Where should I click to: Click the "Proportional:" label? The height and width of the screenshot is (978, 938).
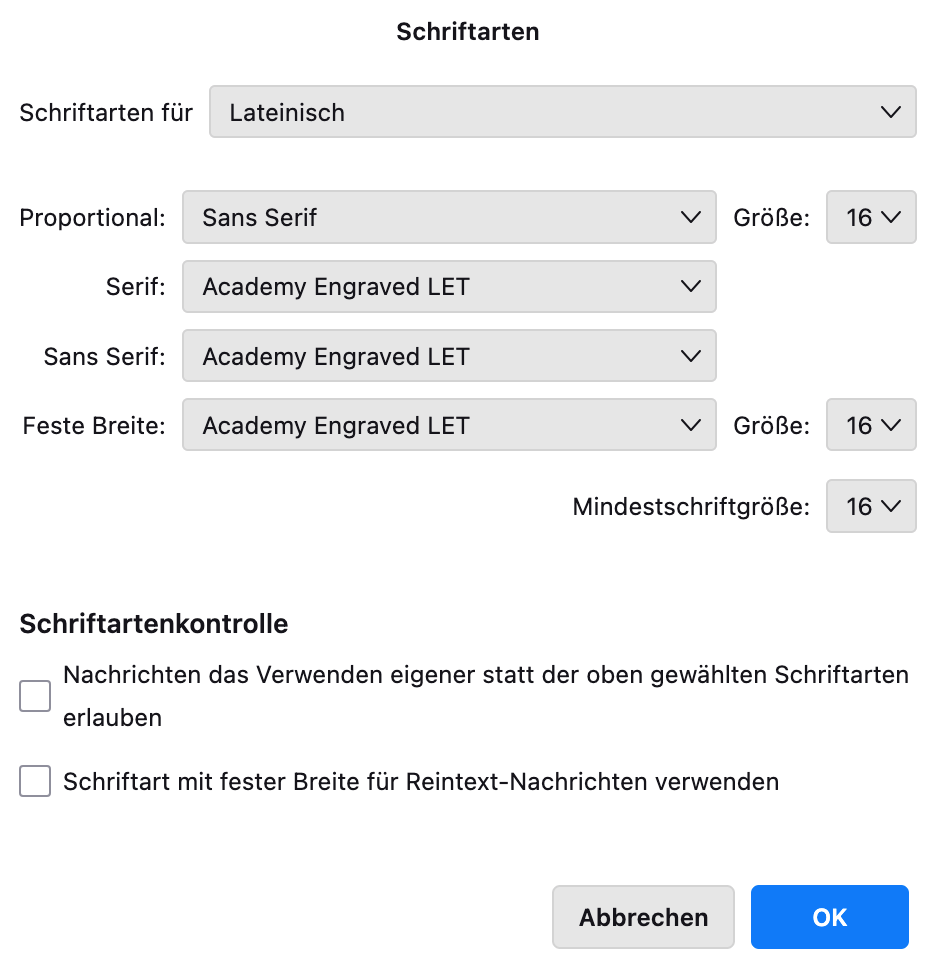93,218
